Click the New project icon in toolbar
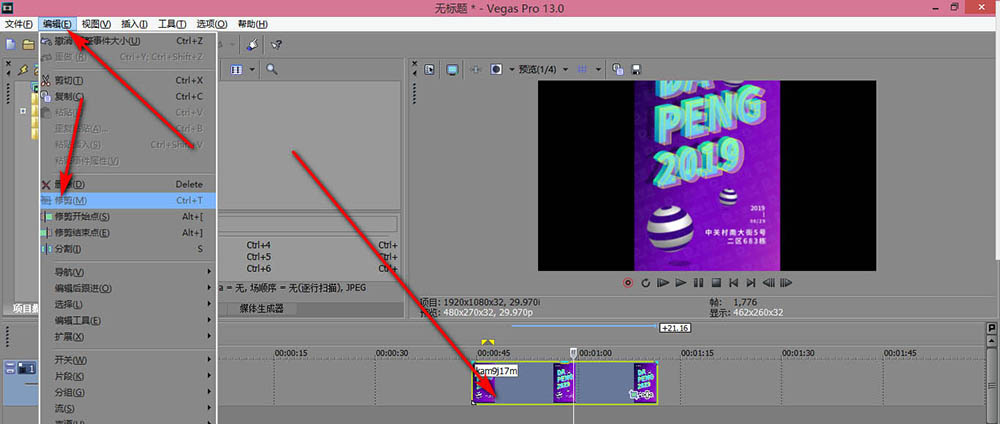1000x424 pixels. point(10,45)
